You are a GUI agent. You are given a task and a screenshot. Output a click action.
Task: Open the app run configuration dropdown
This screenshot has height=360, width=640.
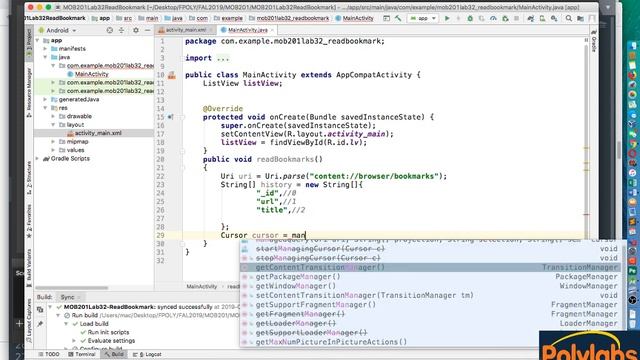pos(423,18)
